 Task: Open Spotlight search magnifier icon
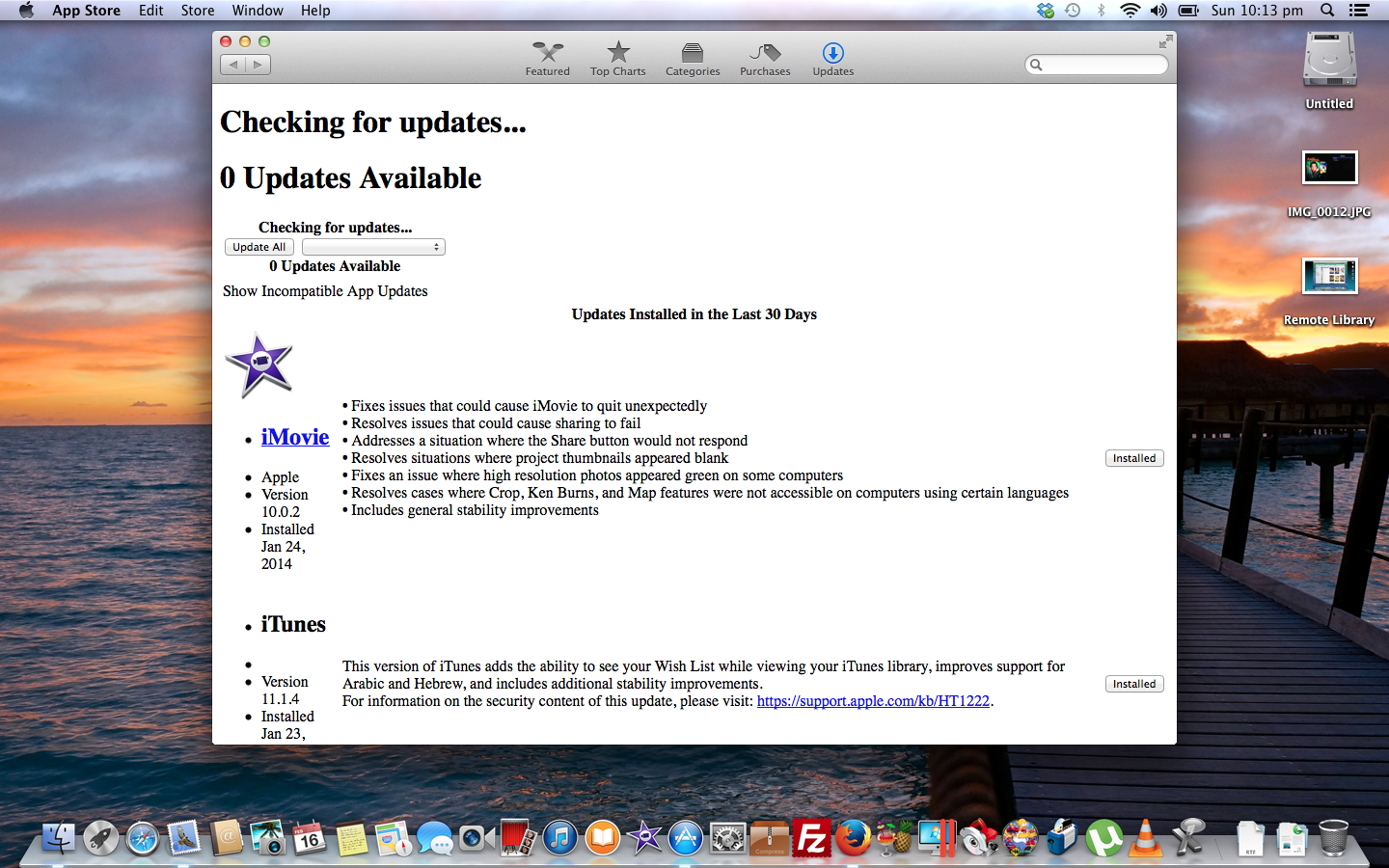point(1327,11)
